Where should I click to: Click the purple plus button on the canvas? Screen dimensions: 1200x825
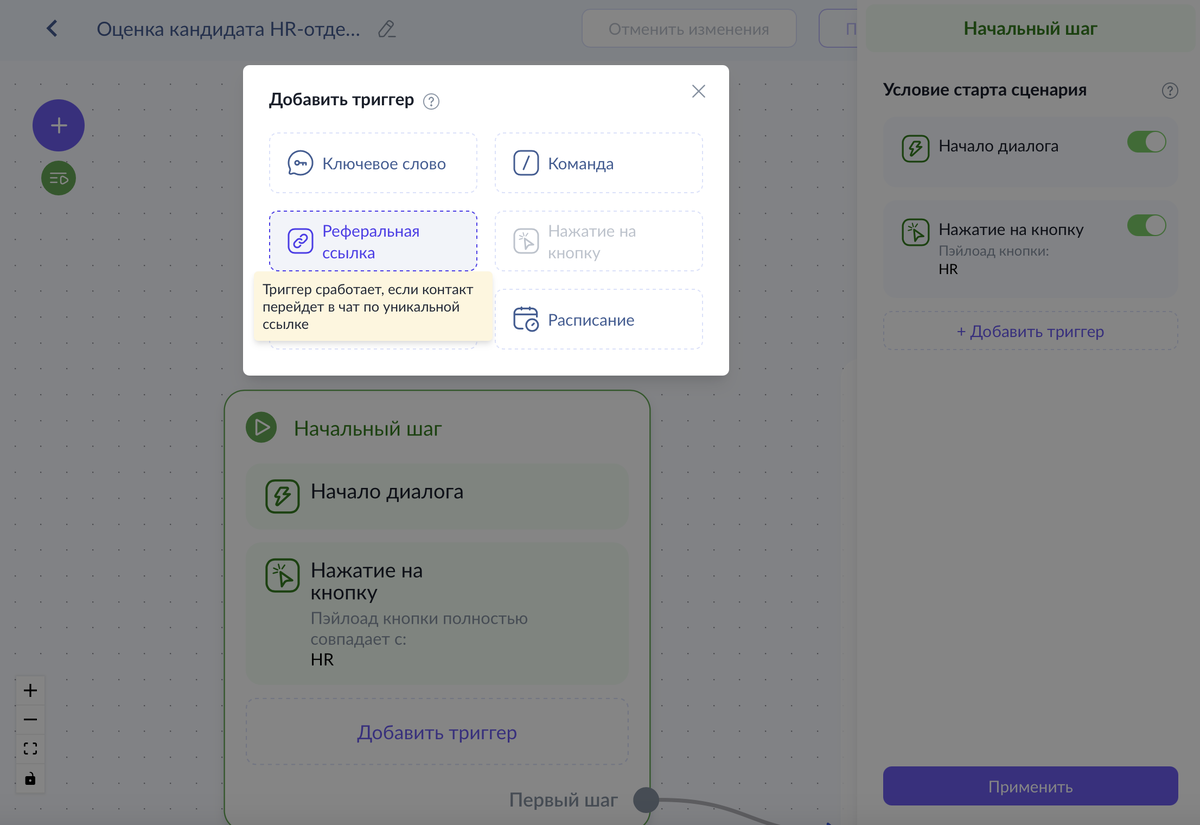[x=58, y=125]
